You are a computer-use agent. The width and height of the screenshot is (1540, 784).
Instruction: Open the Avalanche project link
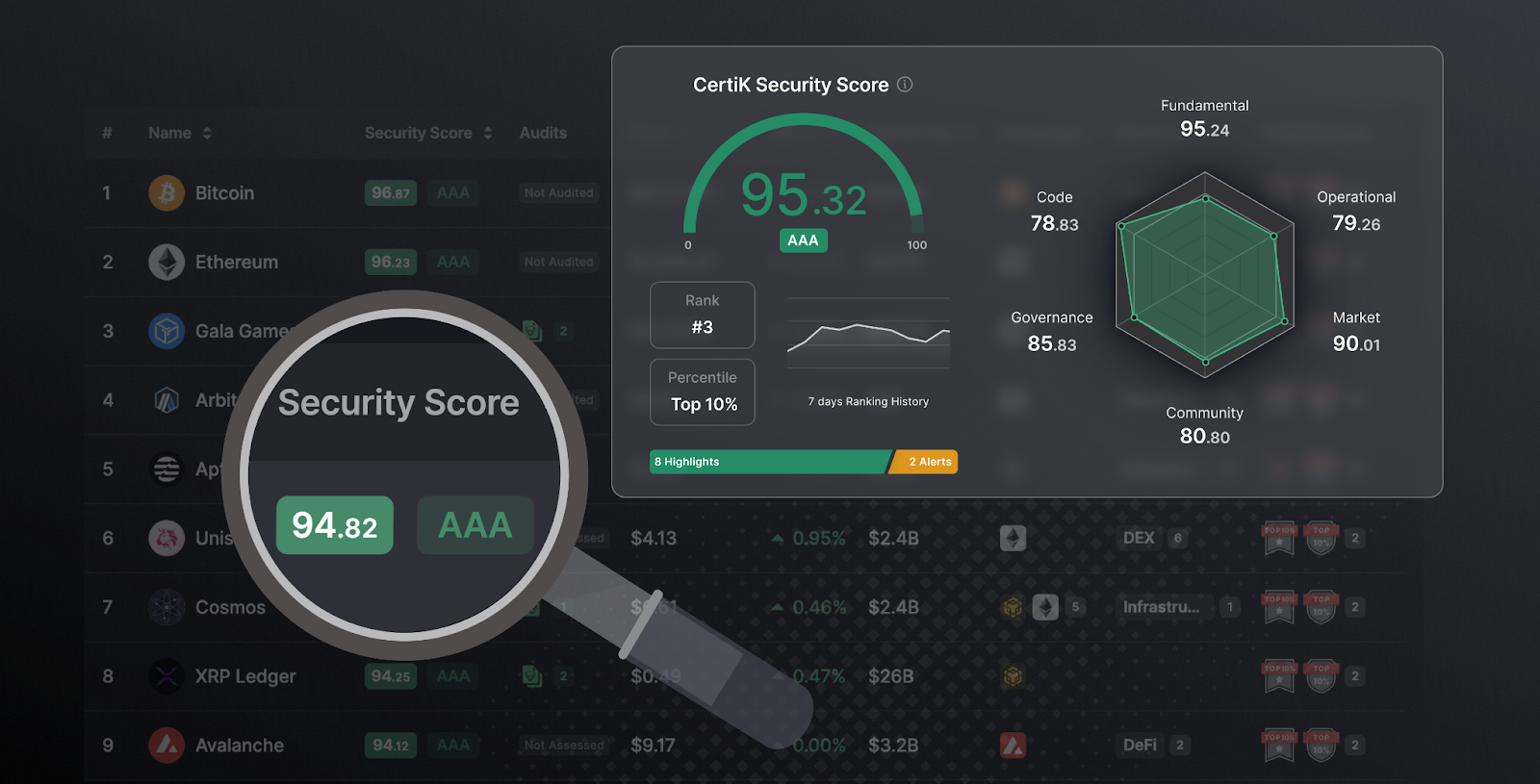pyautogui.click(x=239, y=746)
